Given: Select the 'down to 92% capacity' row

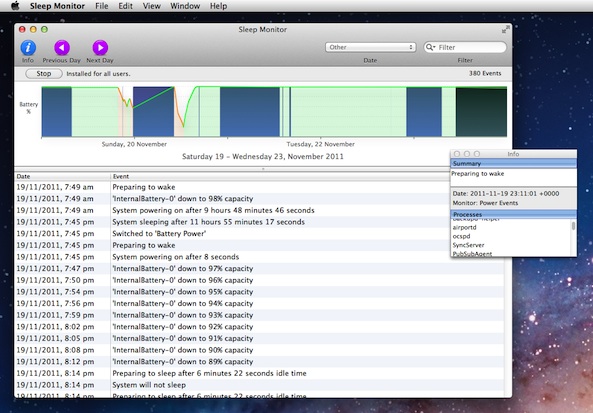Looking at the screenshot, I should click(x=259, y=327).
